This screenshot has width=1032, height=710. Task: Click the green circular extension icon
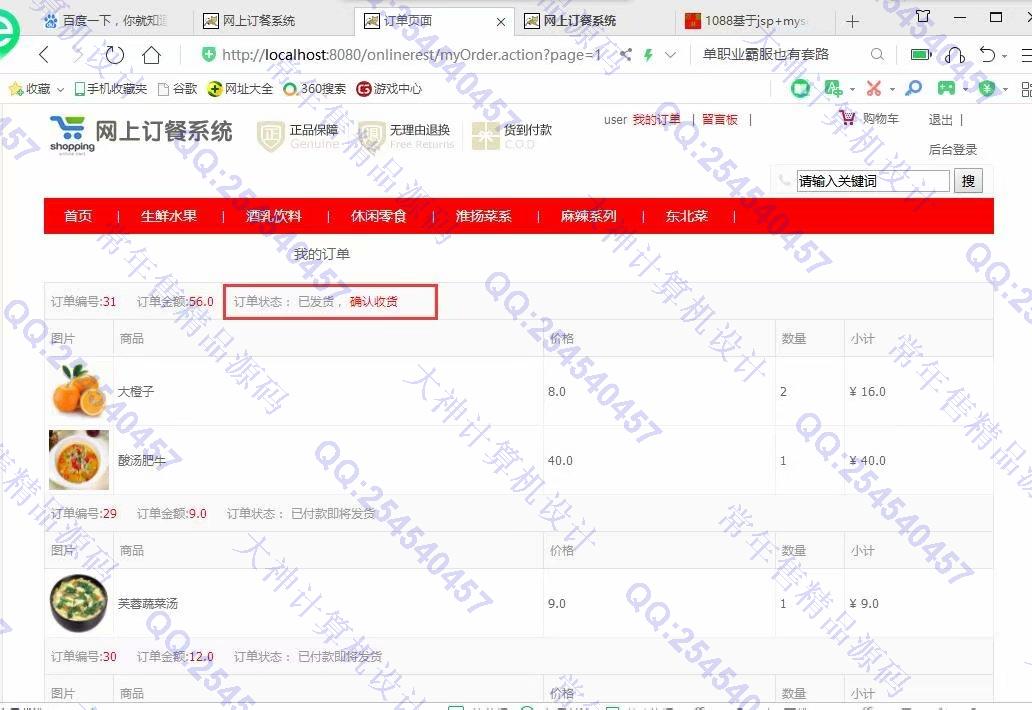pyautogui.click(x=800, y=88)
